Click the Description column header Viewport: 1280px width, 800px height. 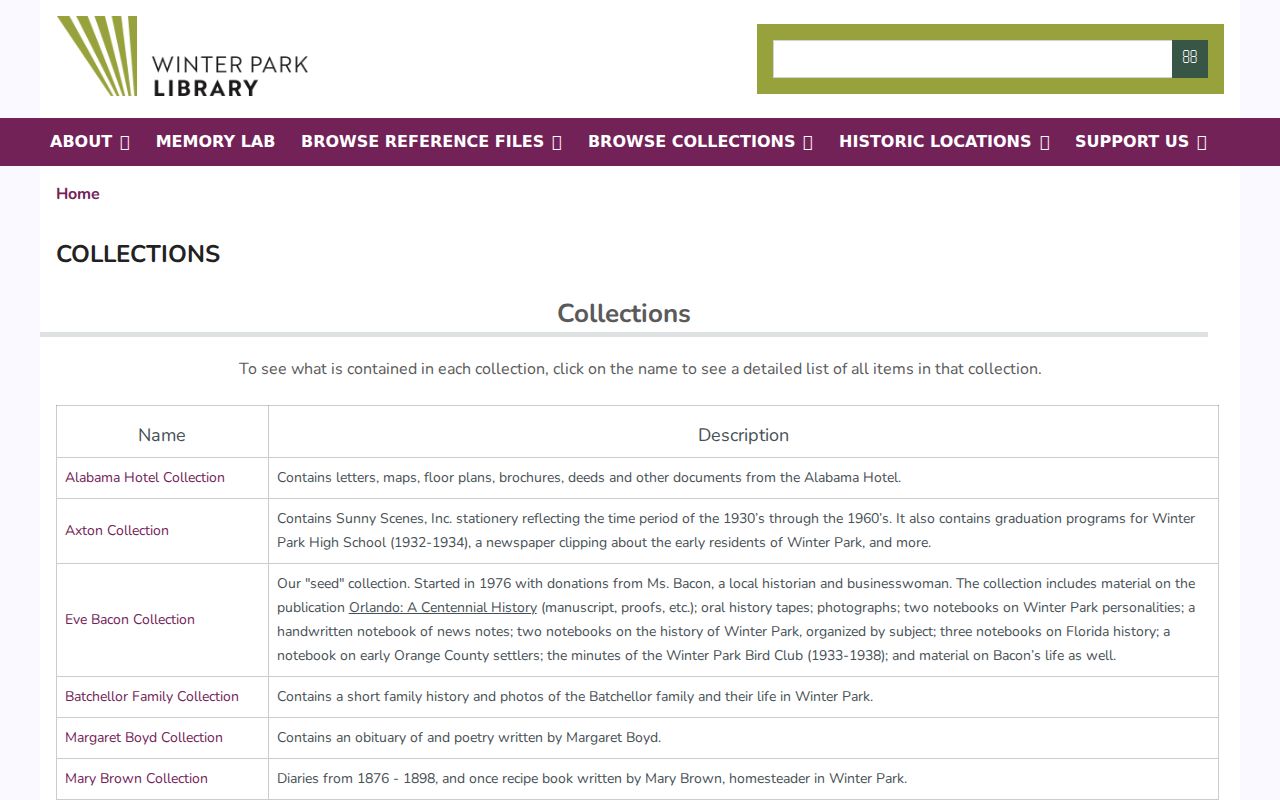point(743,435)
